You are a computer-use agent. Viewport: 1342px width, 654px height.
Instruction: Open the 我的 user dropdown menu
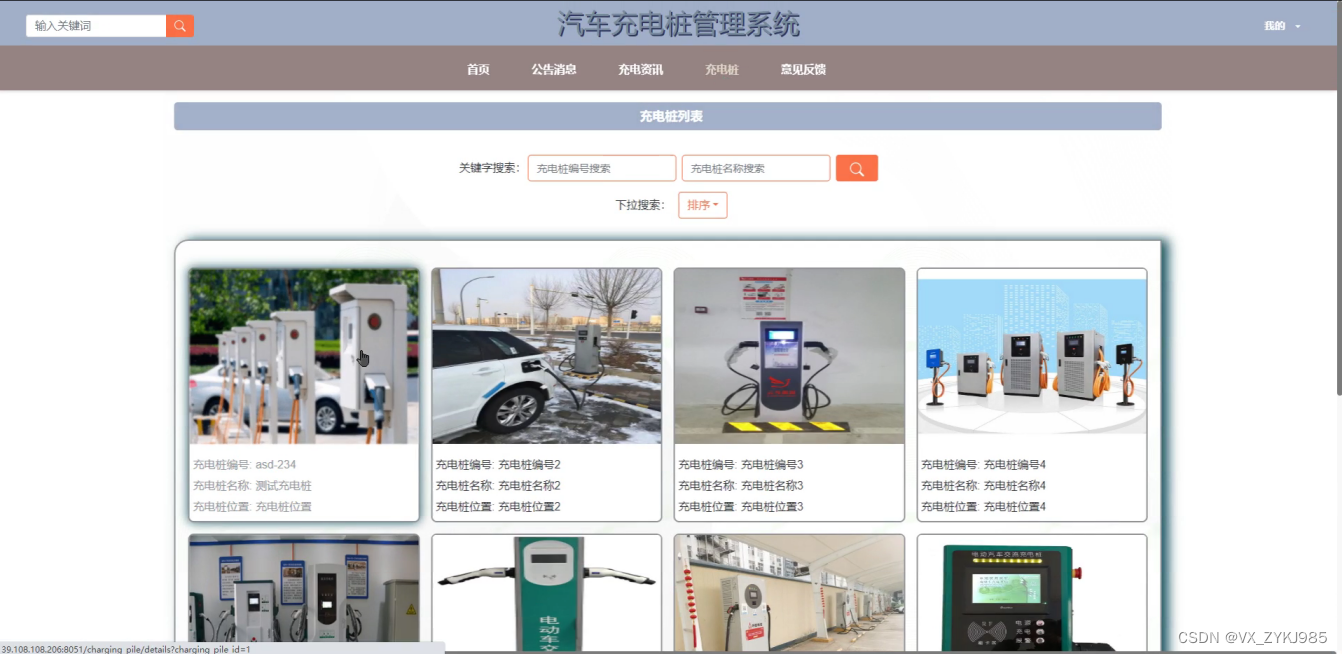point(1282,26)
